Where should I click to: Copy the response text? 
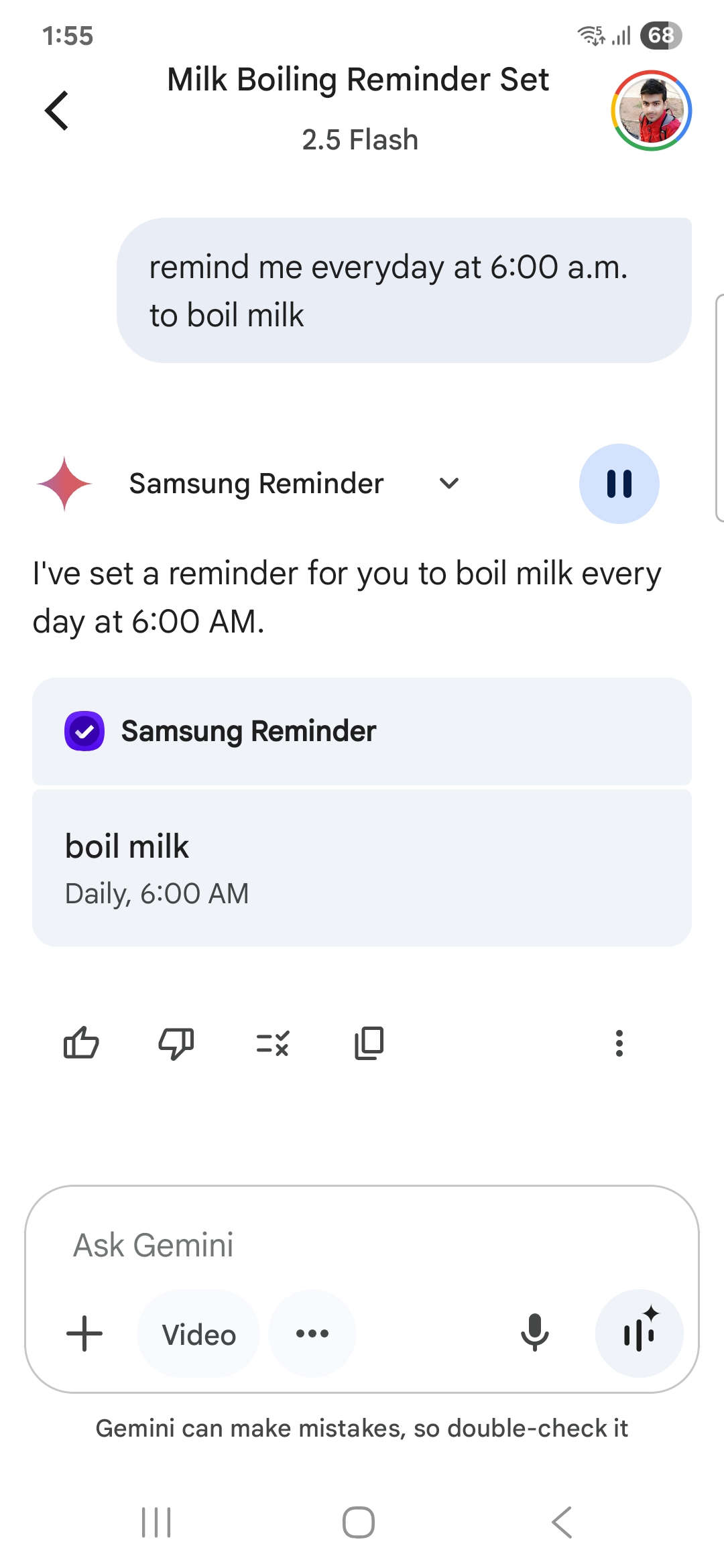369,1043
